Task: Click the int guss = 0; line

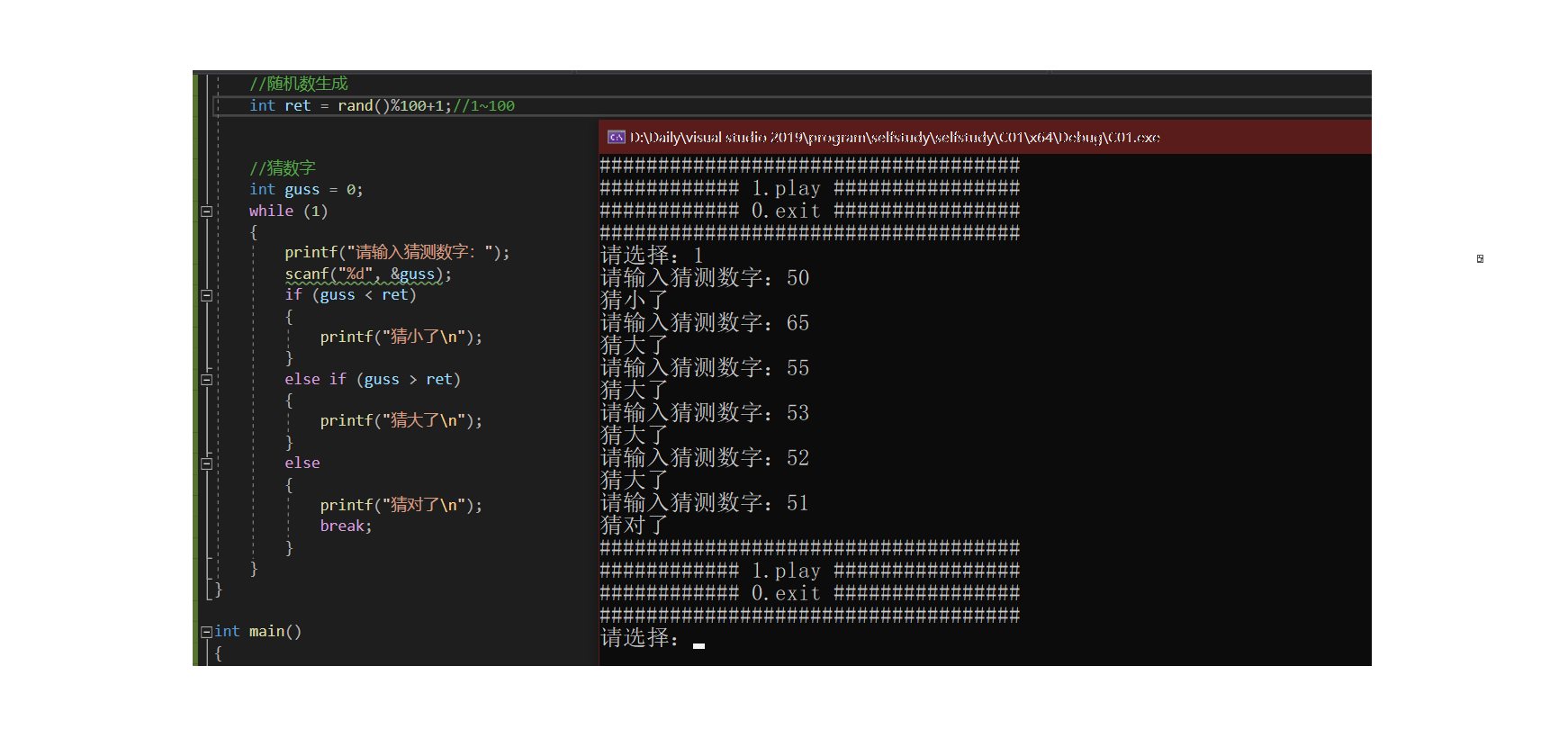Action: tap(306, 190)
